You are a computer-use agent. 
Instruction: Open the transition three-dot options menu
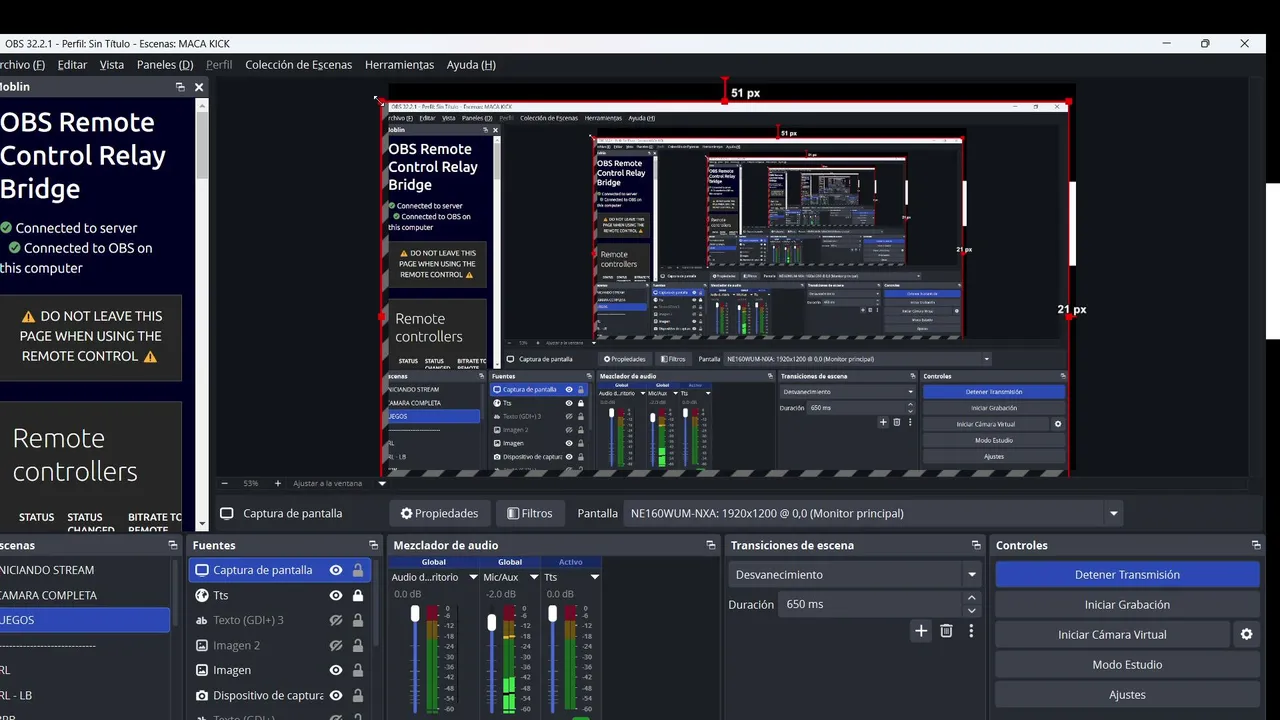point(971,631)
